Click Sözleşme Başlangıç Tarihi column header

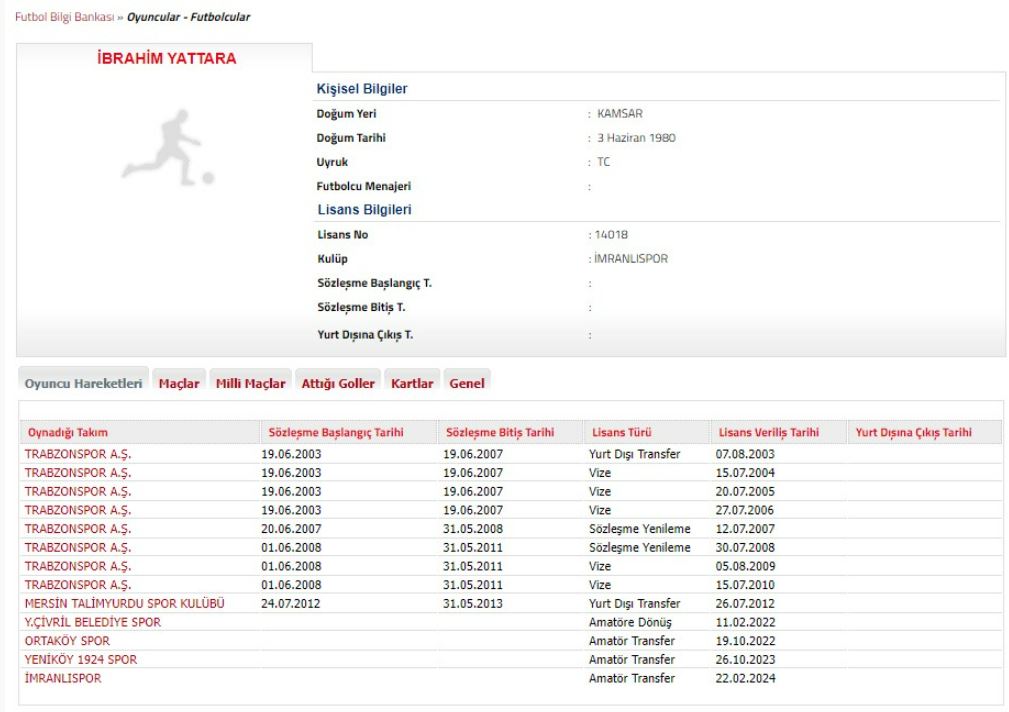pyautogui.click(x=335, y=433)
